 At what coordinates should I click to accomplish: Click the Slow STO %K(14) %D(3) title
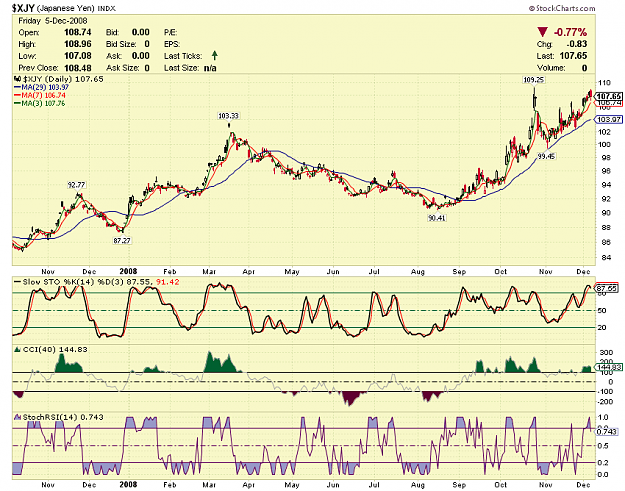point(74,282)
